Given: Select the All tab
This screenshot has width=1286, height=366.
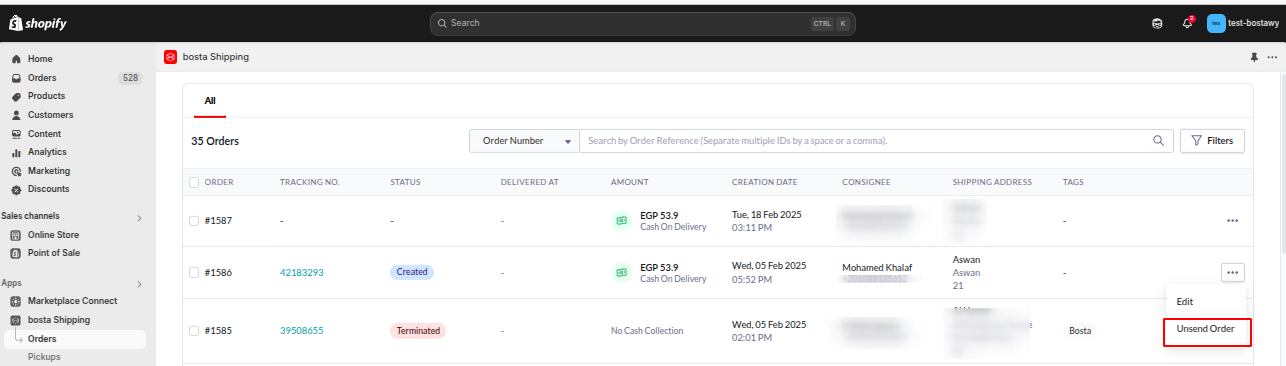Looking at the screenshot, I should coord(210,101).
